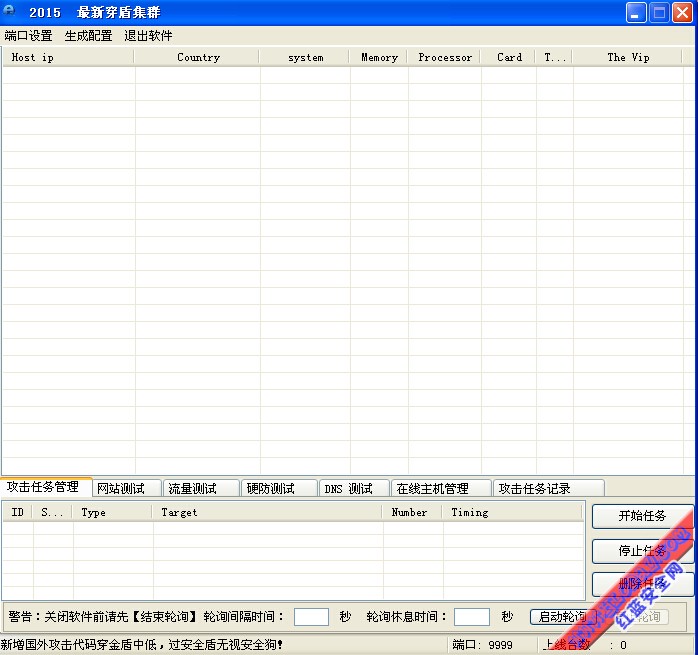Viewport: 698px width, 655px height.
Task: Focus the 轮询休息时间 input field
Action: [x=472, y=617]
